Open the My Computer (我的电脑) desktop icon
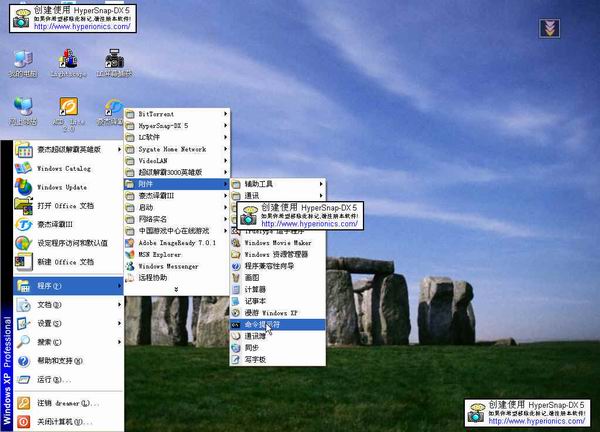The width and height of the screenshot is (600, 432). tap(23, 64)
